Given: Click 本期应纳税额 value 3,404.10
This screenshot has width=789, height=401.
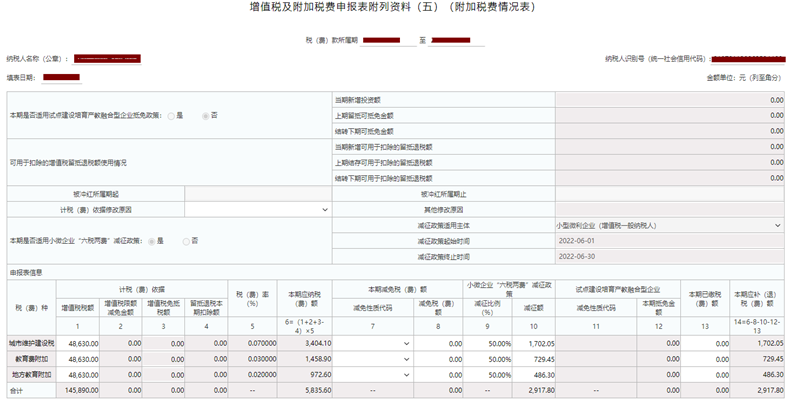Looking at the screenshot, I should pos(305,344).
